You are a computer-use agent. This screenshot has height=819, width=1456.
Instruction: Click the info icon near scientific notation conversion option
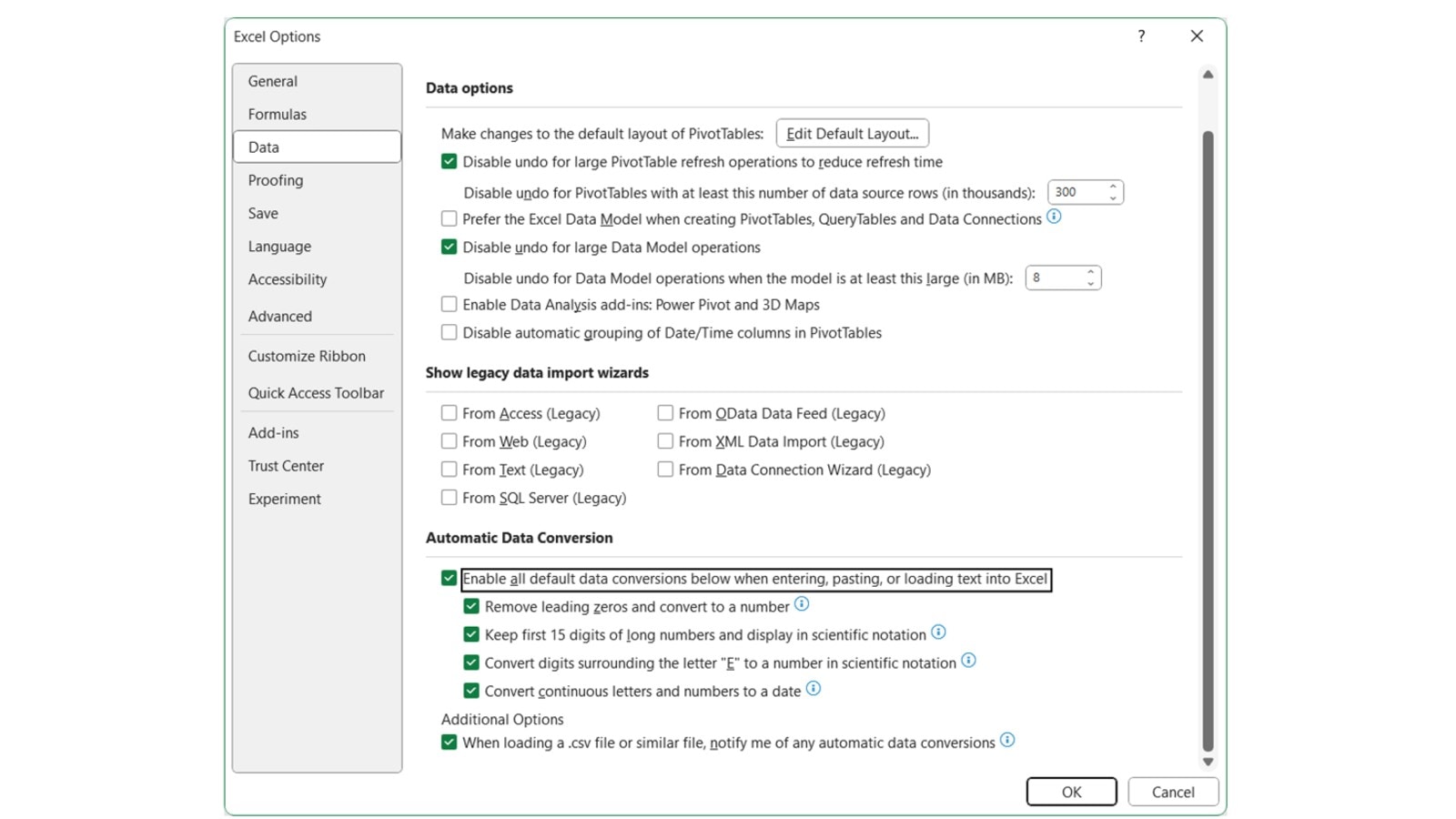click(x=969, y=661)
